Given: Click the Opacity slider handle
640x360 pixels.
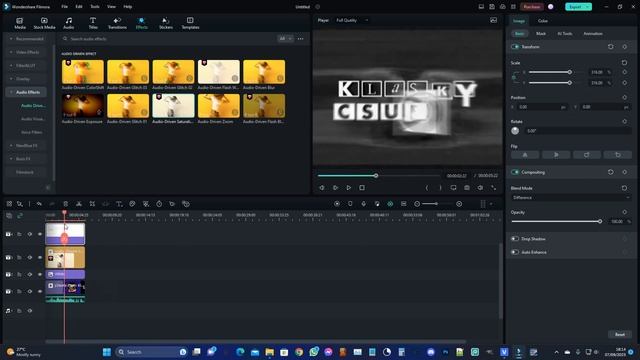Looking at the screenshot, I should (600, 222).
